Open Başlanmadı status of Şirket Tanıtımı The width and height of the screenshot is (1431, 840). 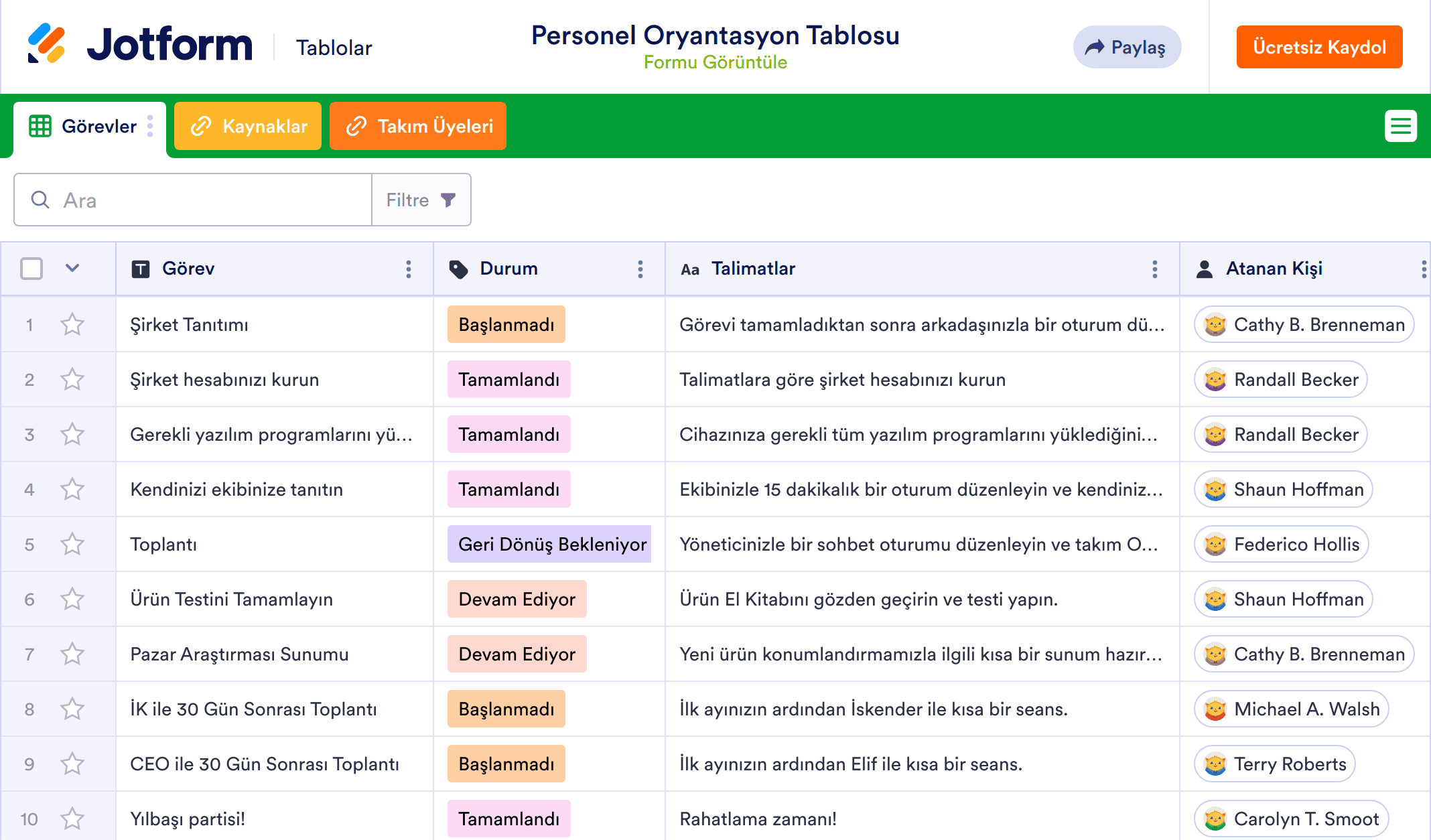[506, 325]
